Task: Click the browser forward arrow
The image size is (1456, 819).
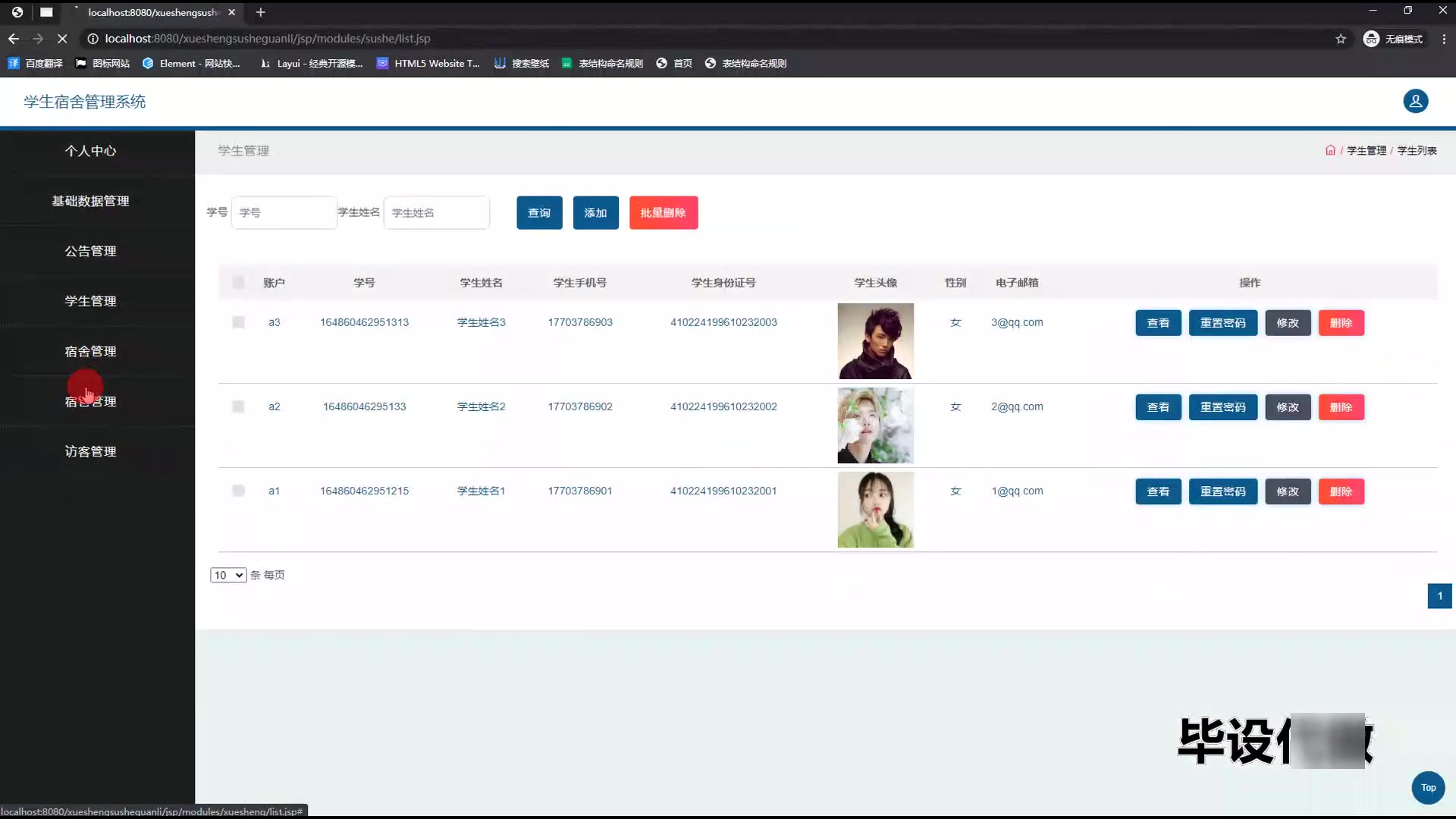Action: pos(38,39)
